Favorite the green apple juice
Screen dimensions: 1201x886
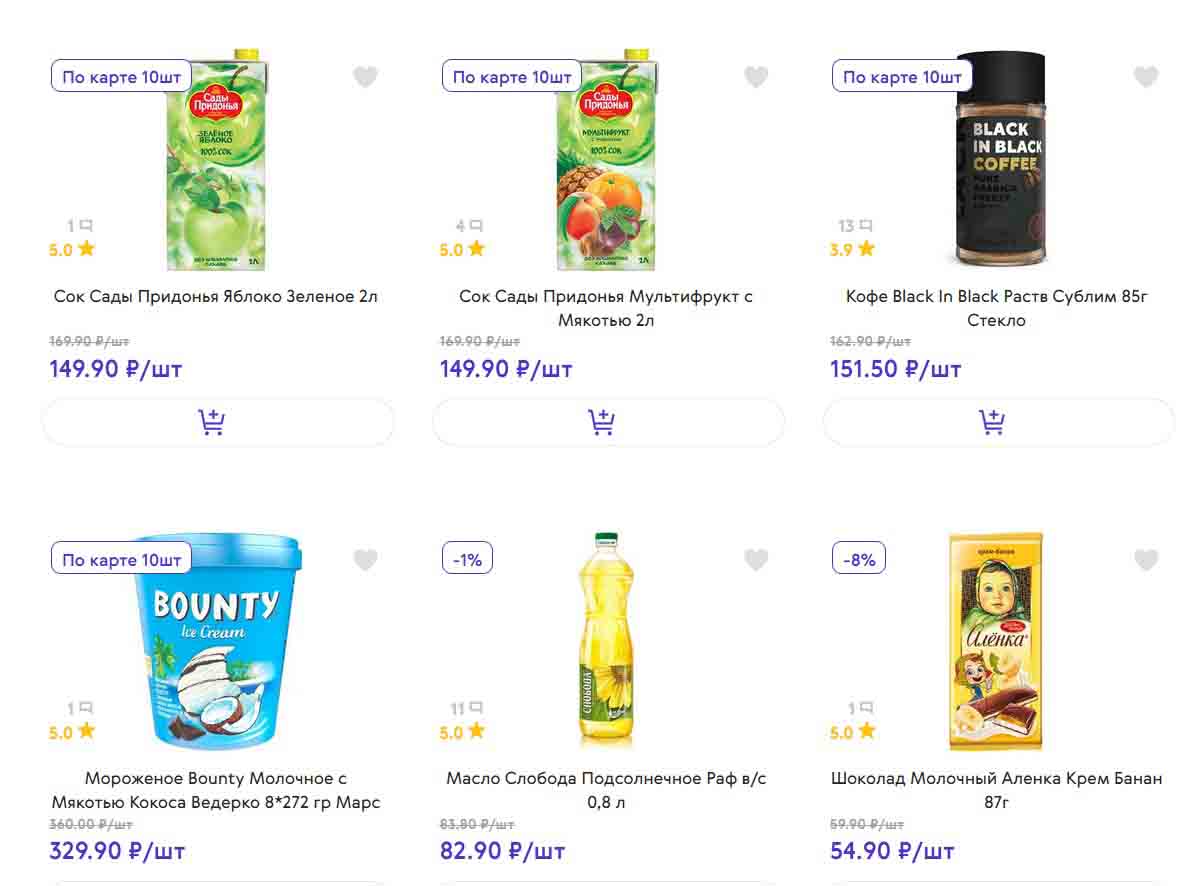(365, 77)
